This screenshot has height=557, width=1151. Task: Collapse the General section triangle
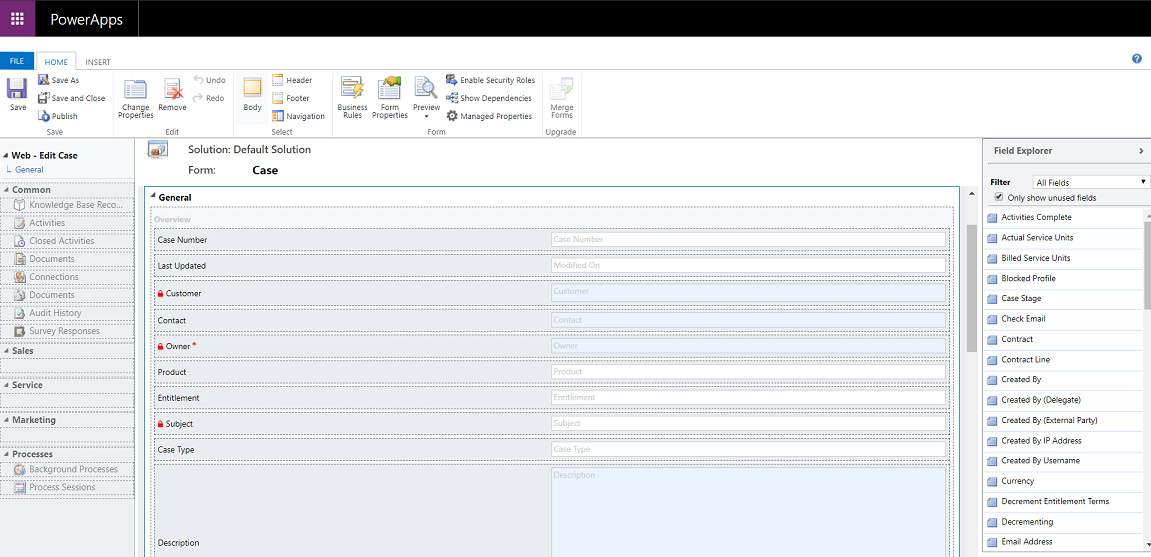point(153,197)
